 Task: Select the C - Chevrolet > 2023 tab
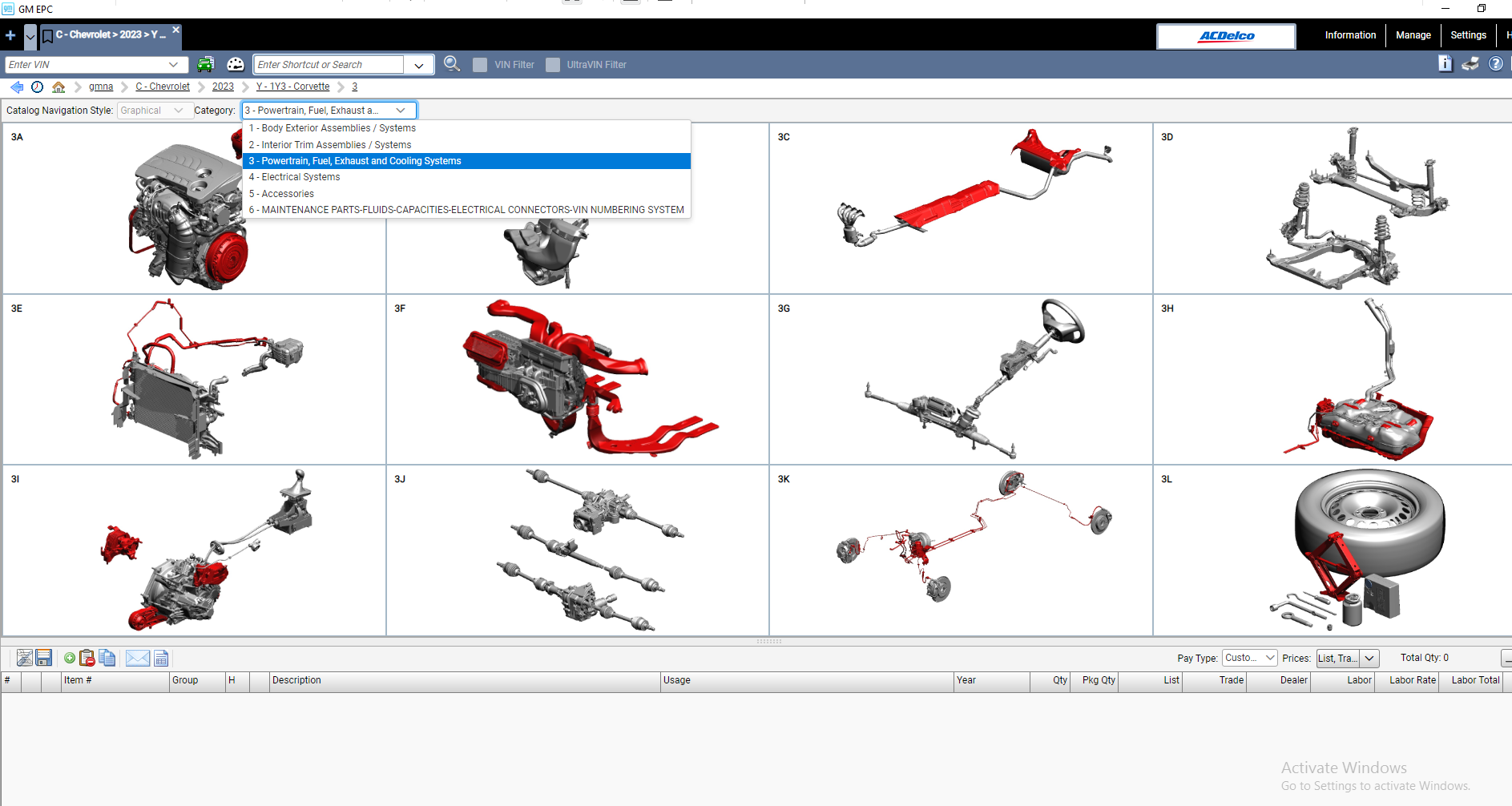(111, 35)
